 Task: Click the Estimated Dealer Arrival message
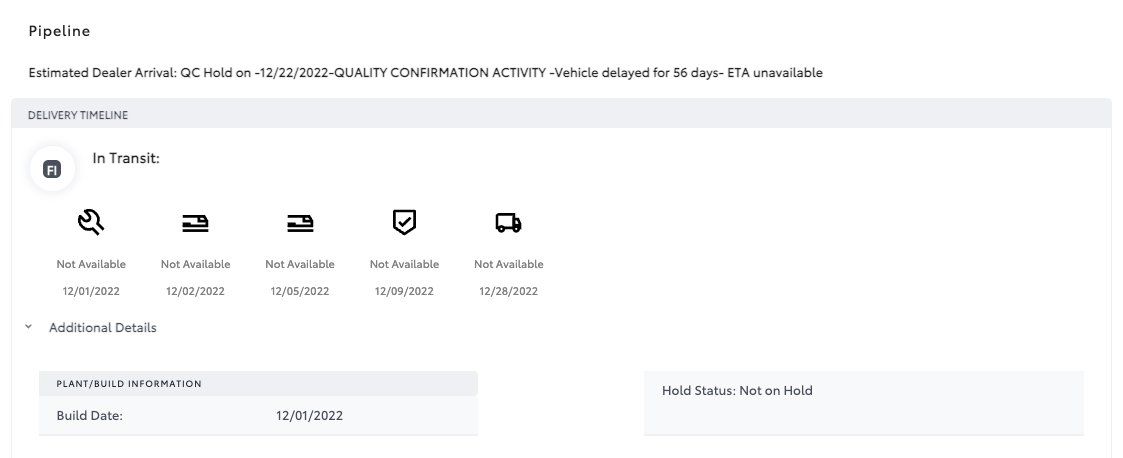click(x=425, y=72)
